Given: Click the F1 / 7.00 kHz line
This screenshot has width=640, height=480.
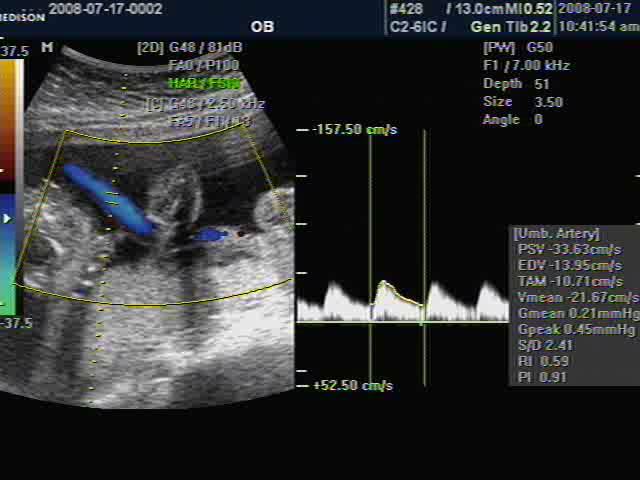Looking at the screenshot, I should coord(526,65).
